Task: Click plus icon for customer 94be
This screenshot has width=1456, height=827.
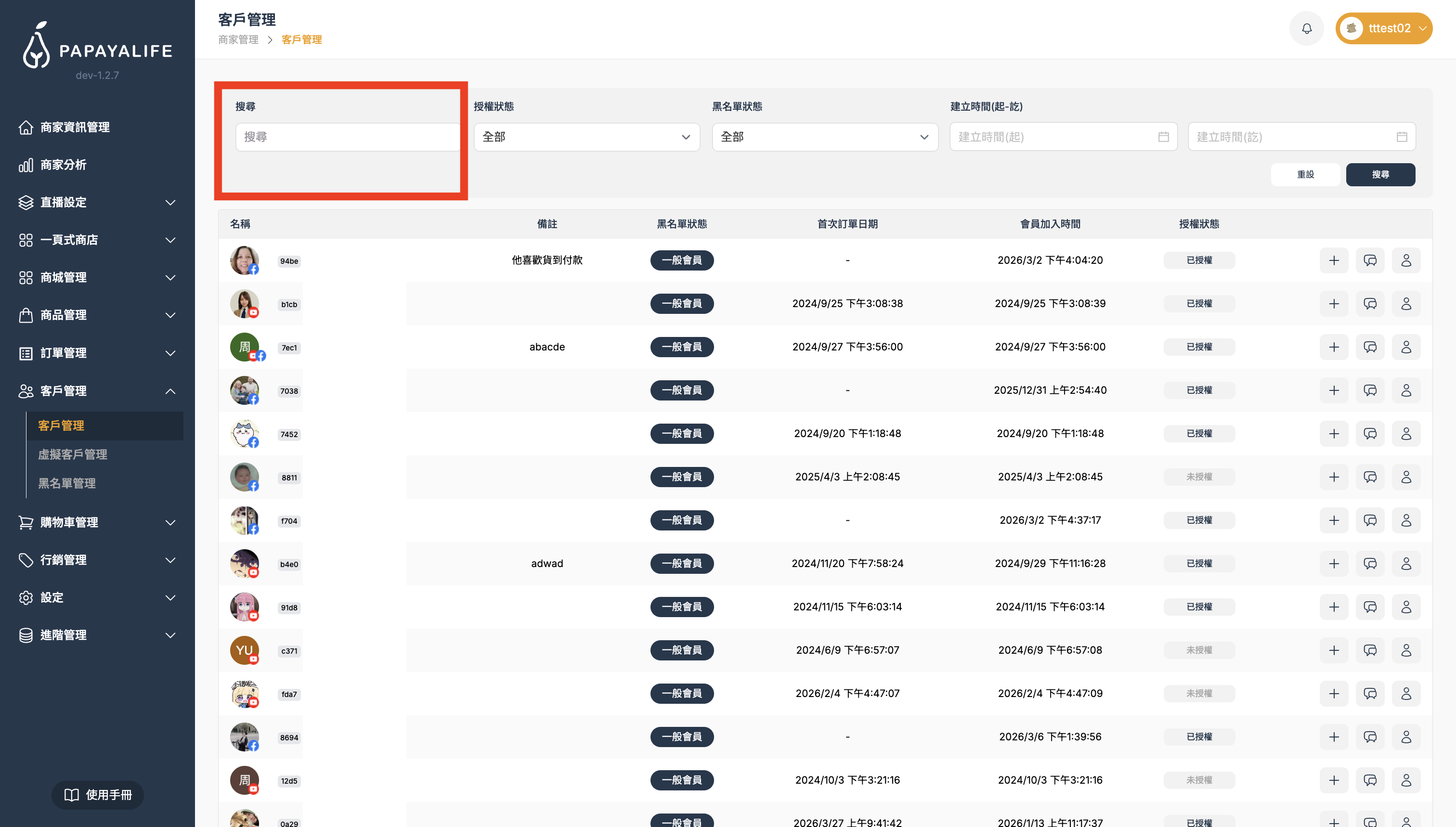Action: (x=1334, y=261)
